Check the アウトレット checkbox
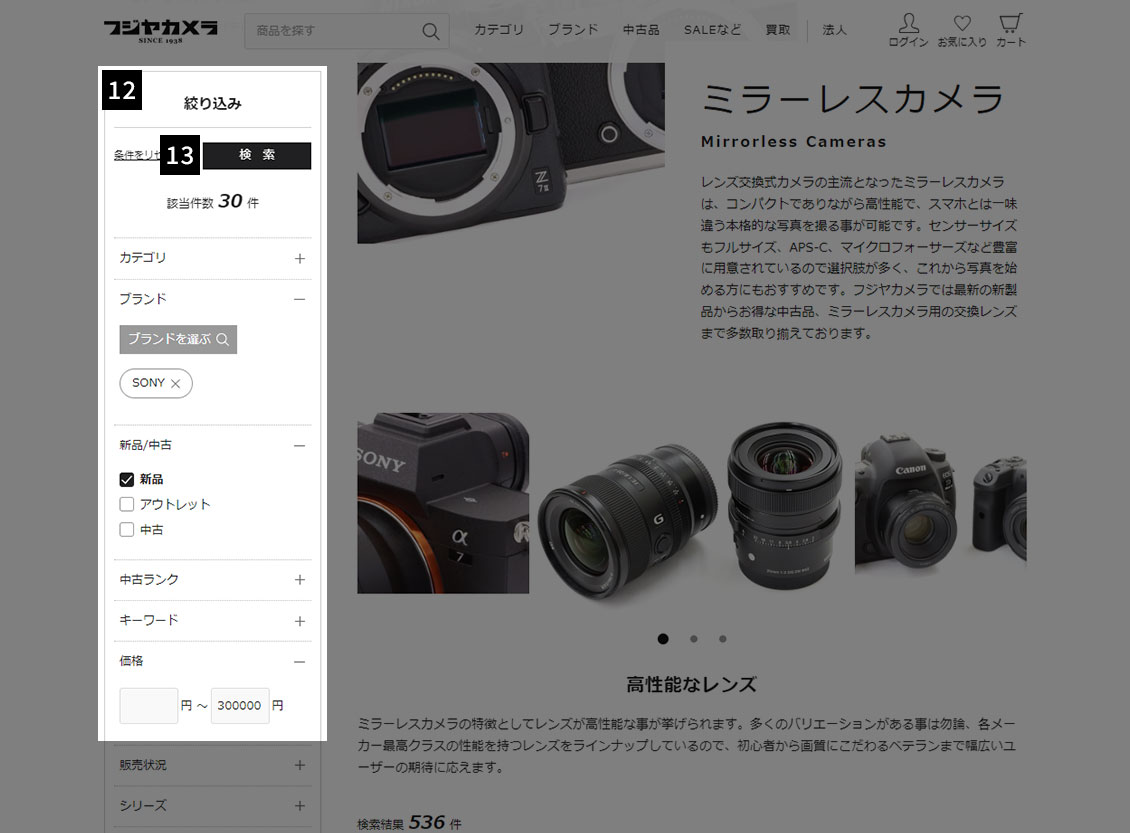Viewport: 1130px width, 833px height. point(127,504)
